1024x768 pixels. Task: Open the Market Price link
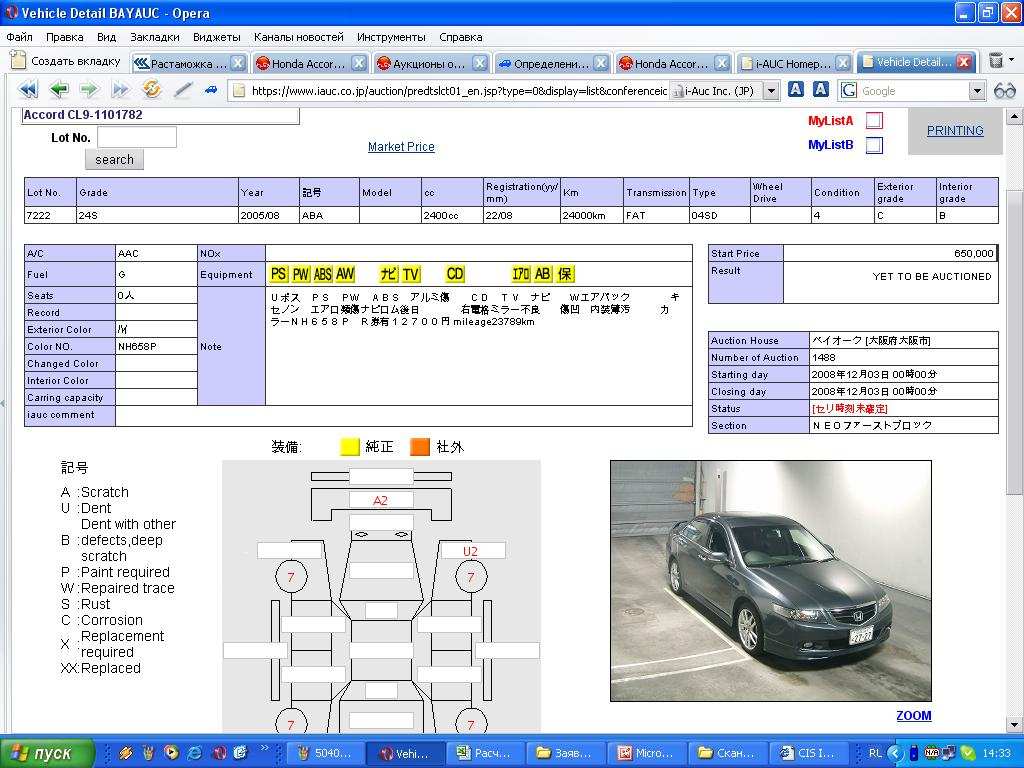coord(401,147)
